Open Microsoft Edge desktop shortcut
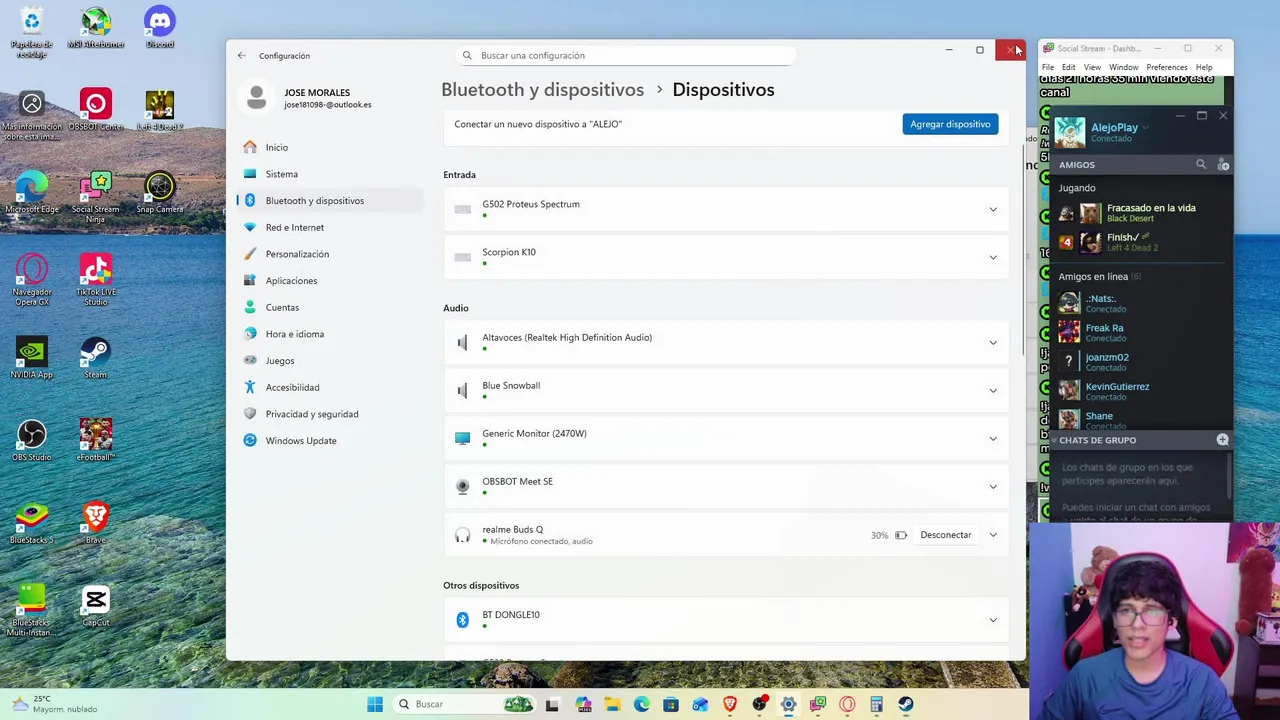Viewport: 1280px width, 720px height. (32, 193)
